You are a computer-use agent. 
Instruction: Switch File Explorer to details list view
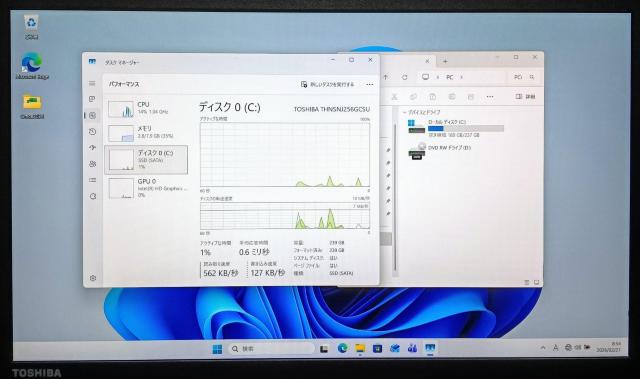tap(527, 282)
